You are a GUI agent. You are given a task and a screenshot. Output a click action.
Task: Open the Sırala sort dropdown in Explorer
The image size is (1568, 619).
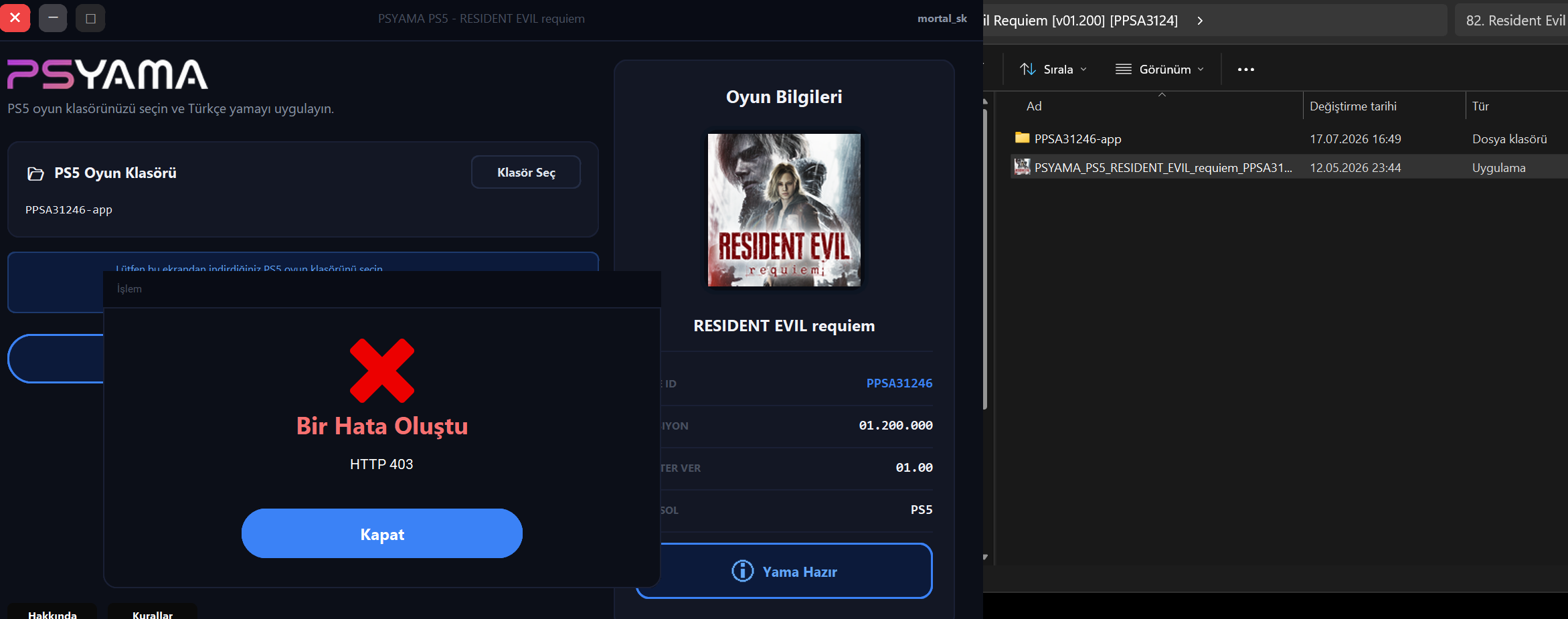1053,70
